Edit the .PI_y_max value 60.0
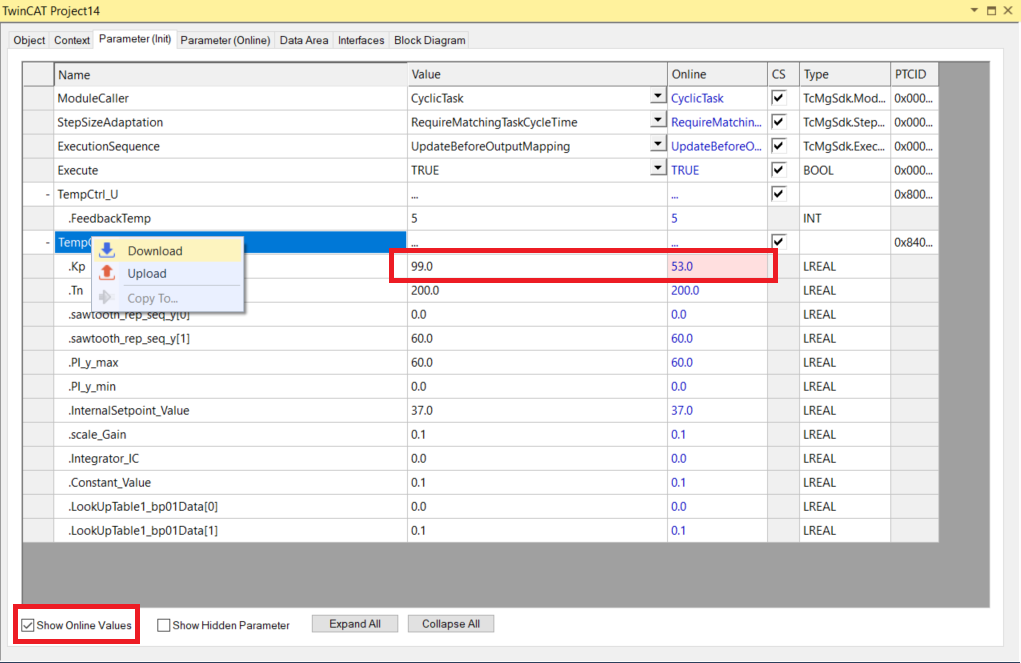 click(537, 362)
